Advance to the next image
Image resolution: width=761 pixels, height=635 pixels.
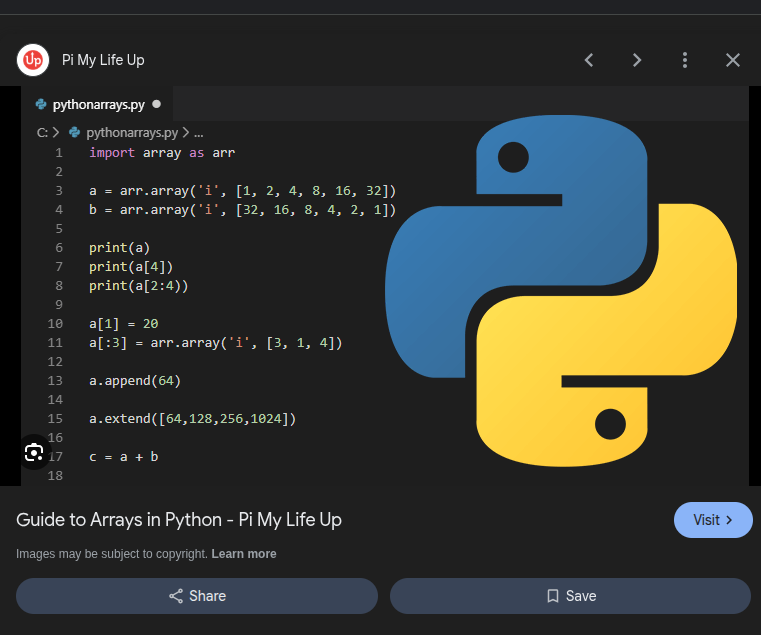coord(637,60)
